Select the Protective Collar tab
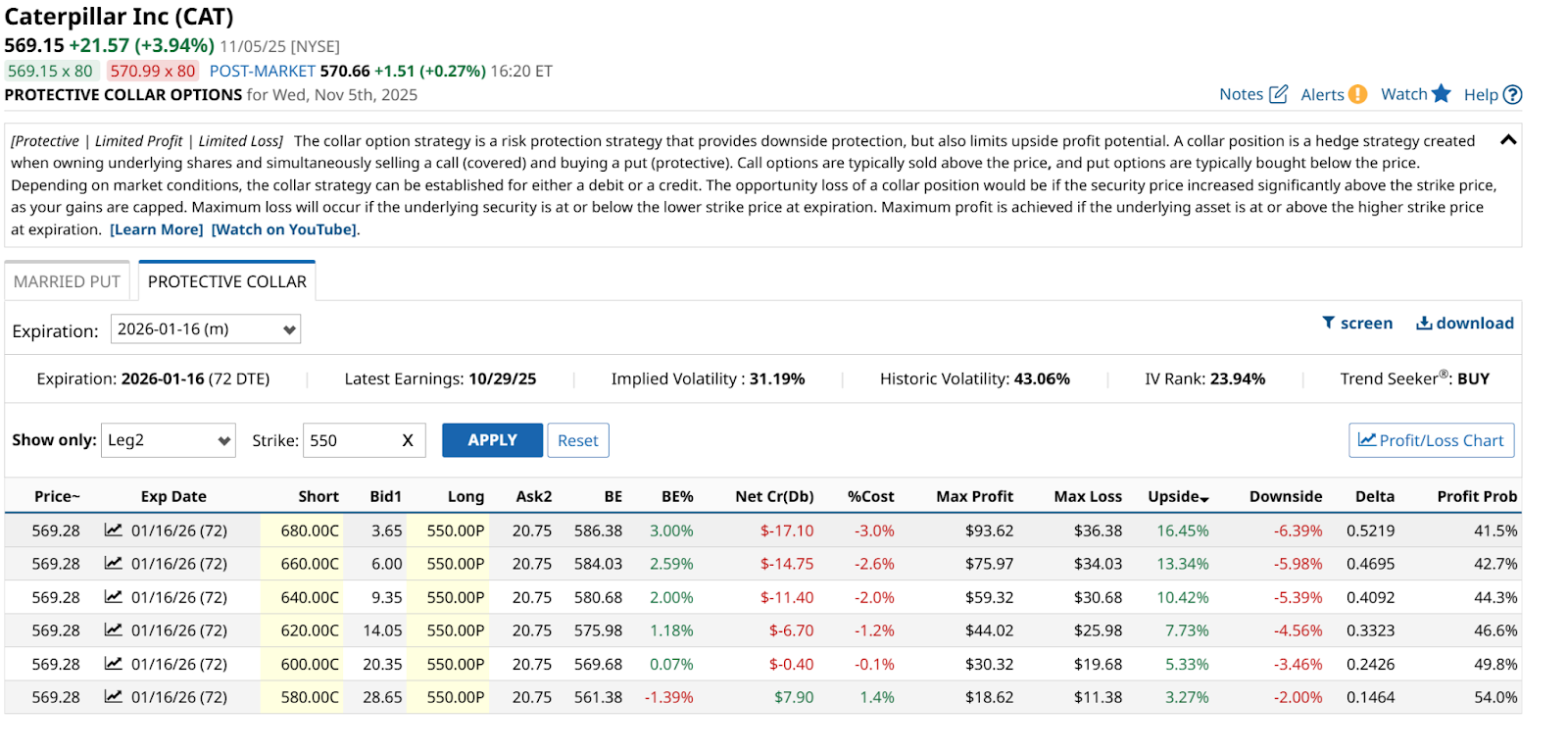Screen dimensions: 1568x755 click(x=227, y=281)
